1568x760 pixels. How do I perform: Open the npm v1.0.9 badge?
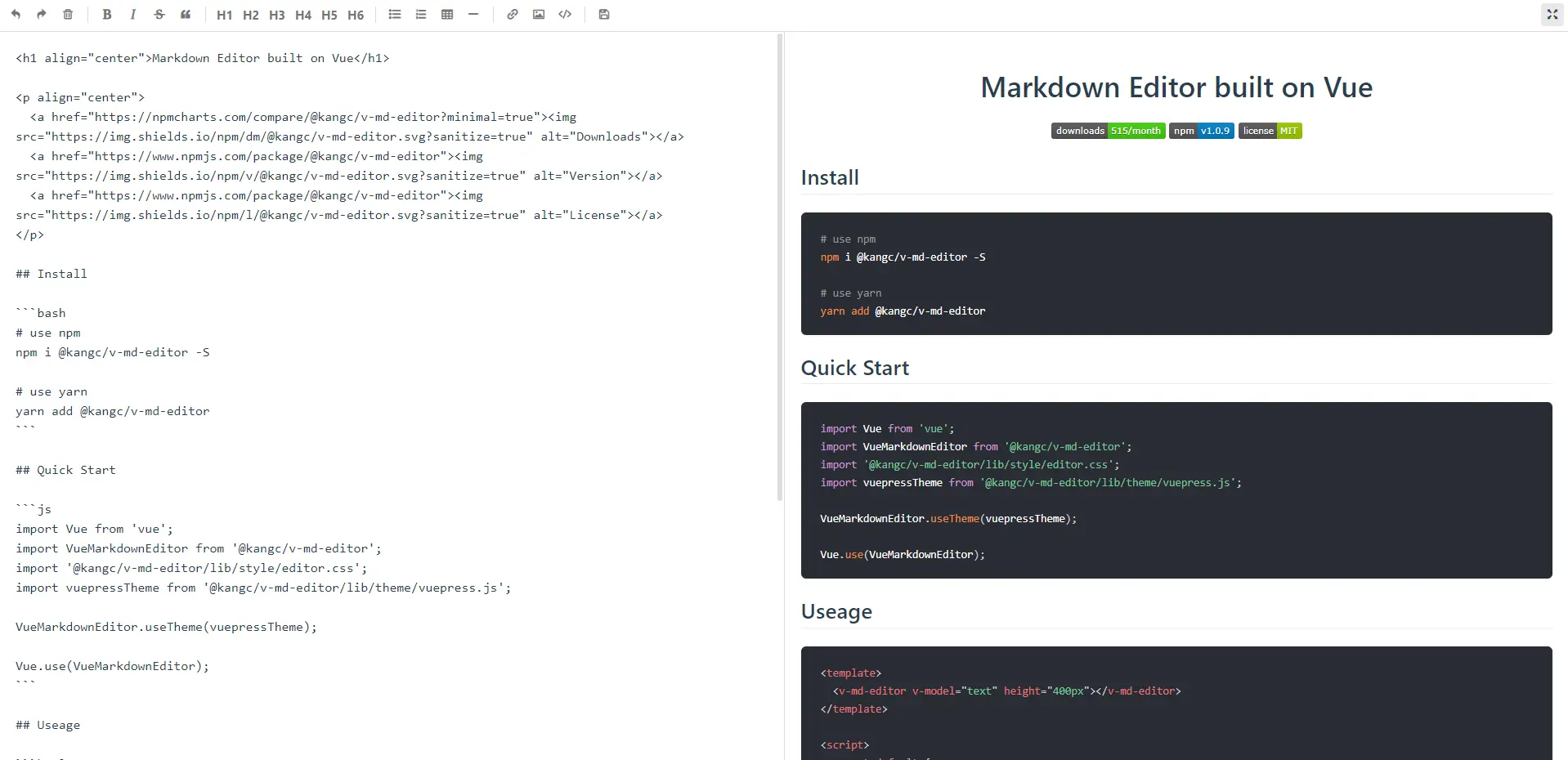click(x=1202, y=131)
